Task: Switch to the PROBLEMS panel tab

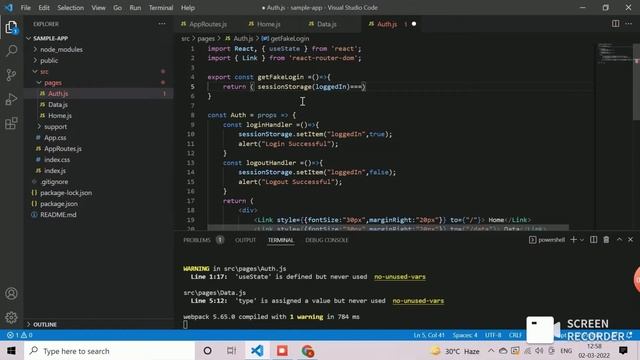Action: coord(197,240)
